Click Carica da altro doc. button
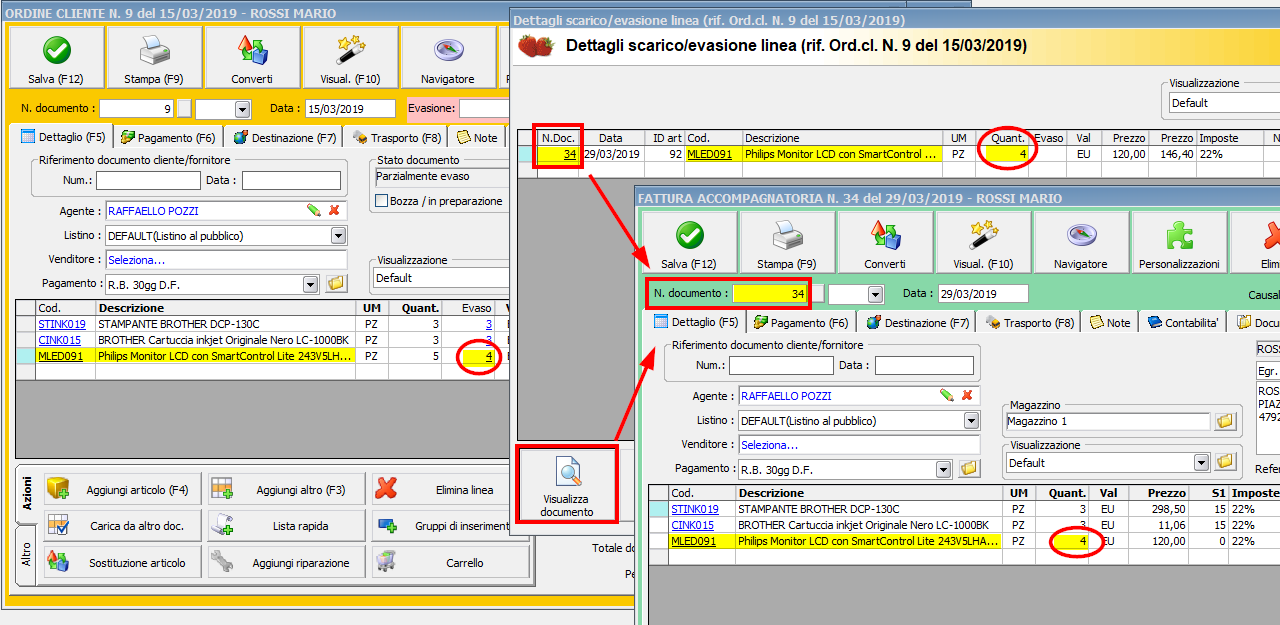The width and height of the screenshot is (1280, 625). point(122,526)
